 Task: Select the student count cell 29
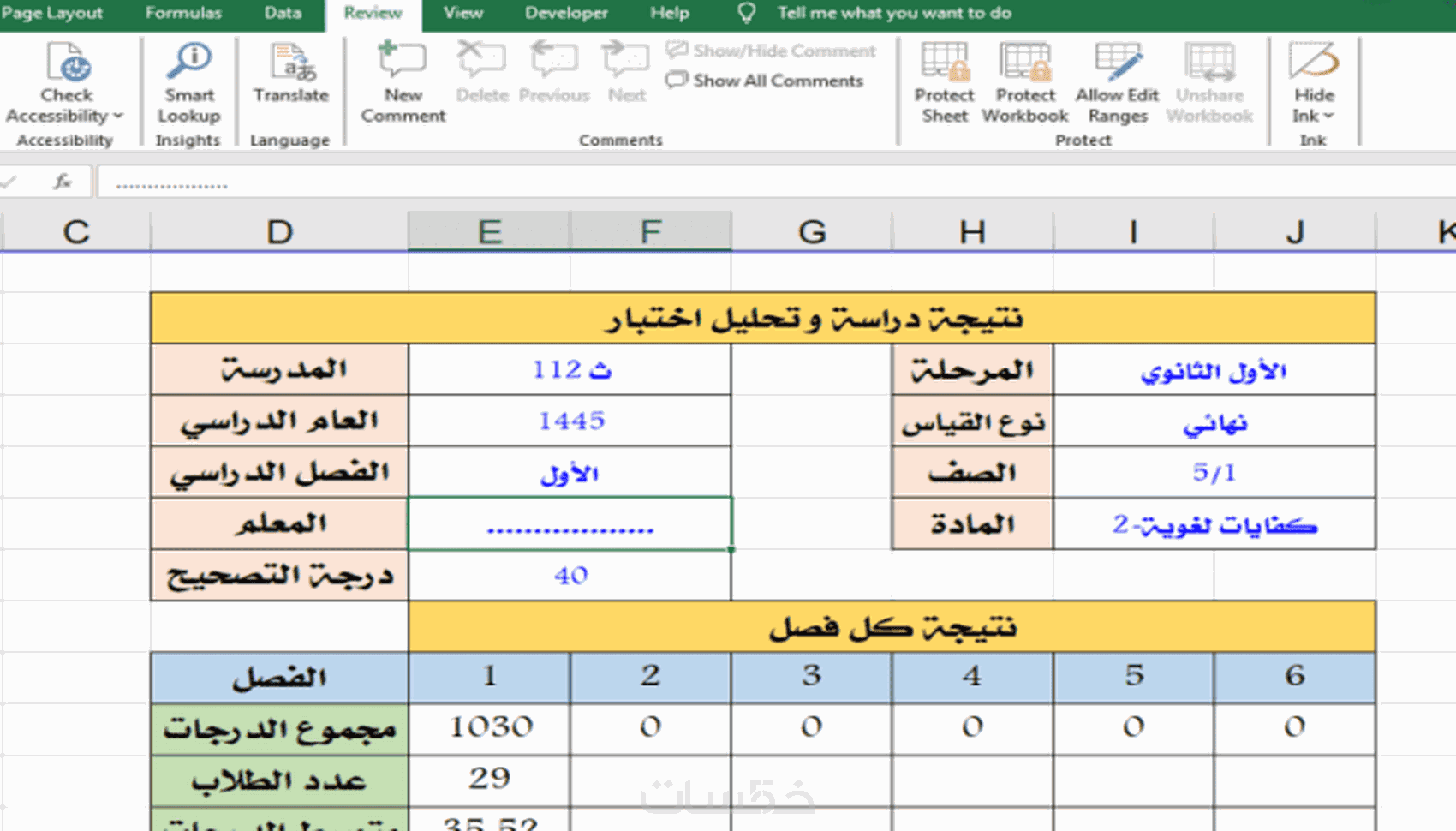coord(490,780)
